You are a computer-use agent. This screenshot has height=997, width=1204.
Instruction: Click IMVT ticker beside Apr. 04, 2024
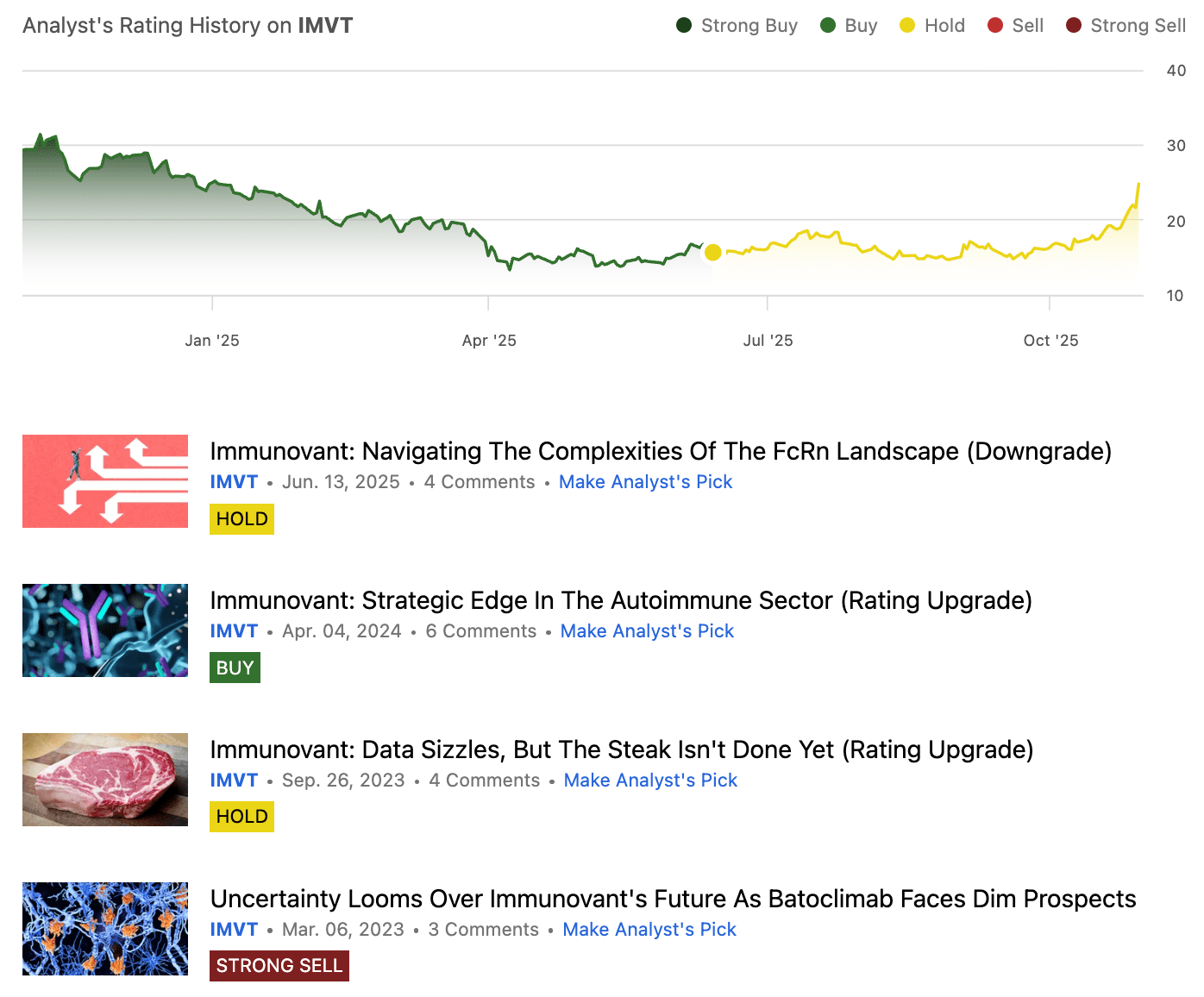[x=234, y=631]
